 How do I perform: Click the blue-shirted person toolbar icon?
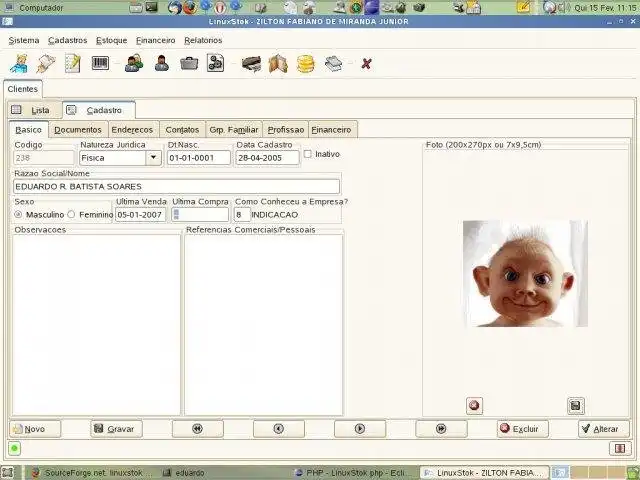[x=19, y=64]
